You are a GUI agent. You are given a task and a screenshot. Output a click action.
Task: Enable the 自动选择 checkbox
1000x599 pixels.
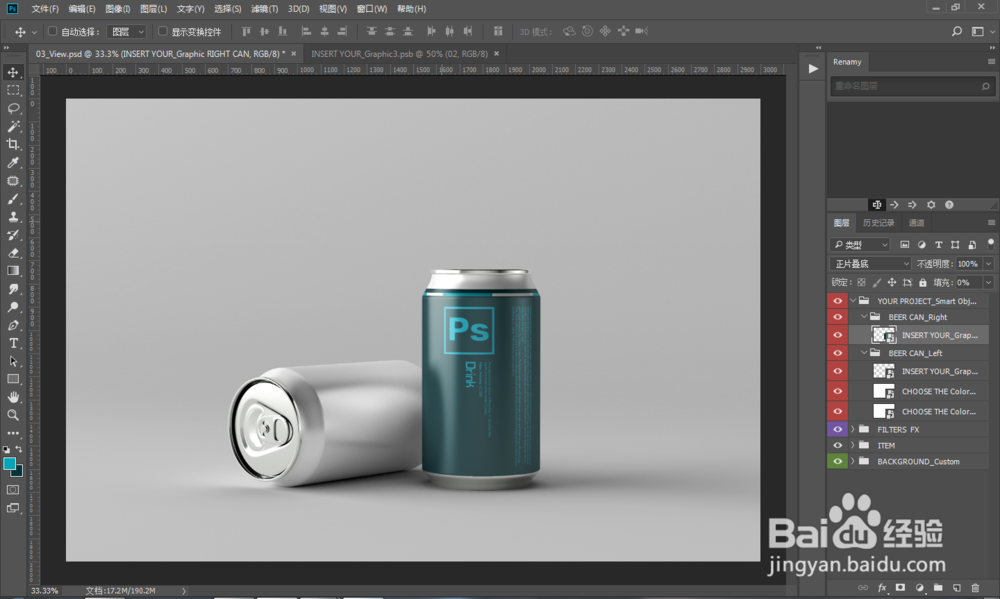pyautogui.click(x=53, y=31)
